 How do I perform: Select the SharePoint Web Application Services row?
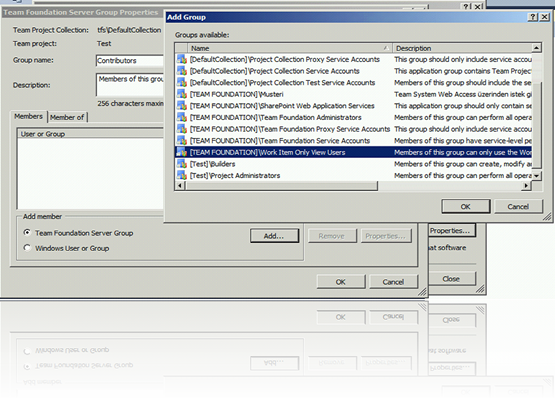pos(353,106)
